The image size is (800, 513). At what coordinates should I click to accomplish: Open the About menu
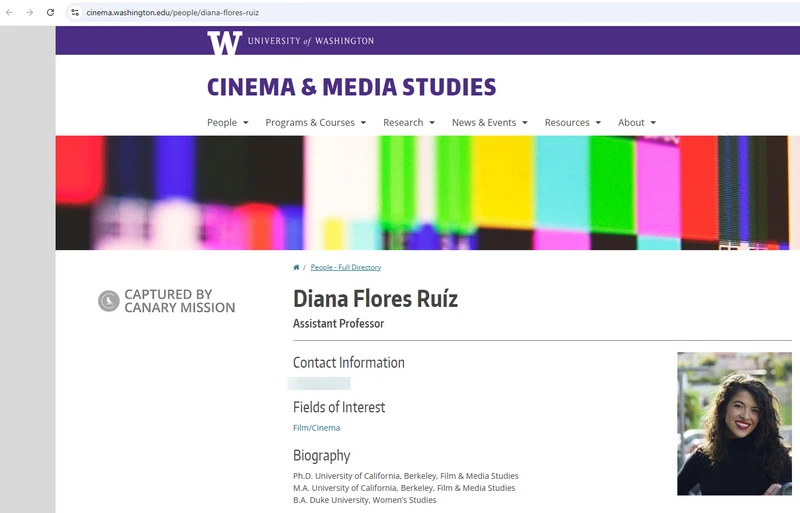click(x=631, y=123)
